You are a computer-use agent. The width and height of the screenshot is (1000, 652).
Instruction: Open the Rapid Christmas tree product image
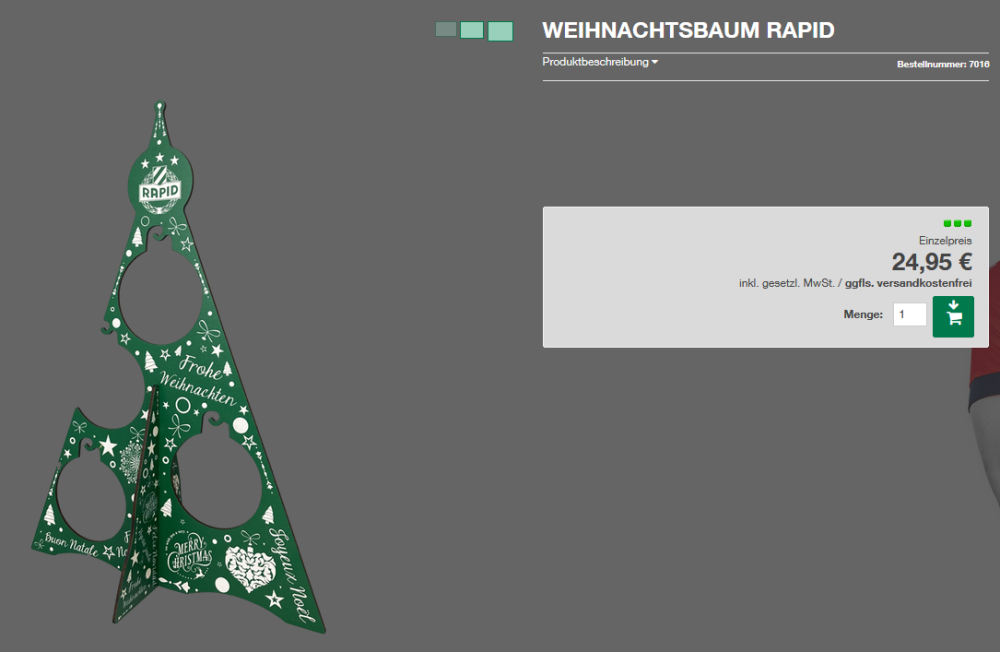click(179, 369)
